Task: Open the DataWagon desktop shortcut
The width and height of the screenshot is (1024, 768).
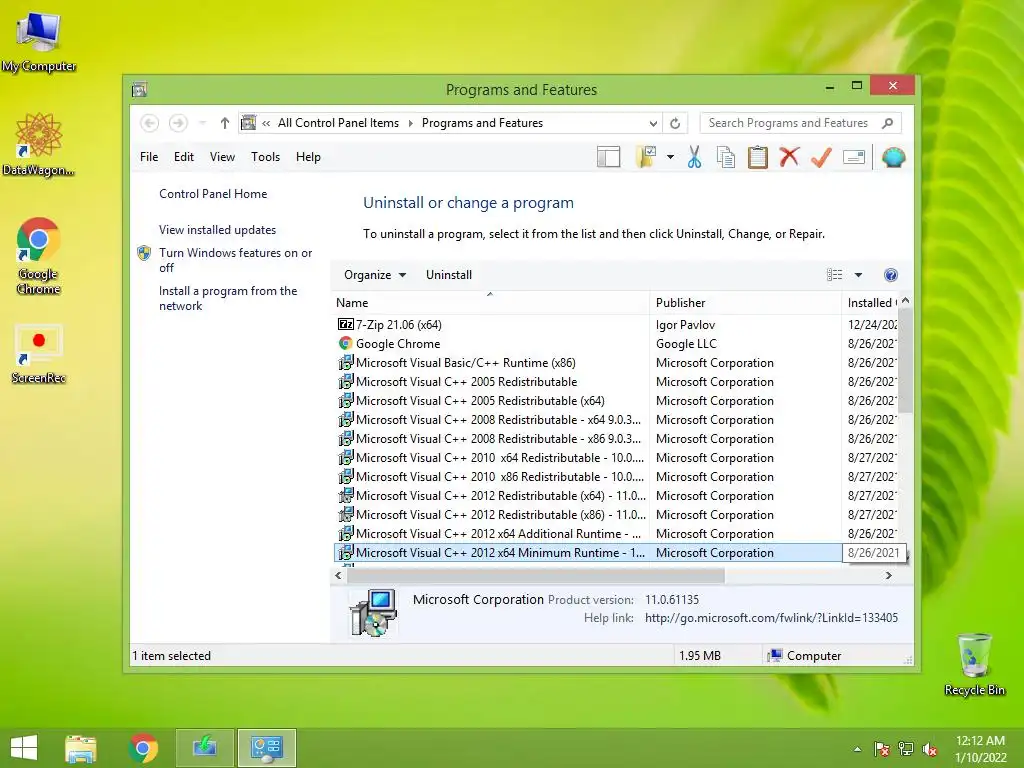Action: point(39,144)
